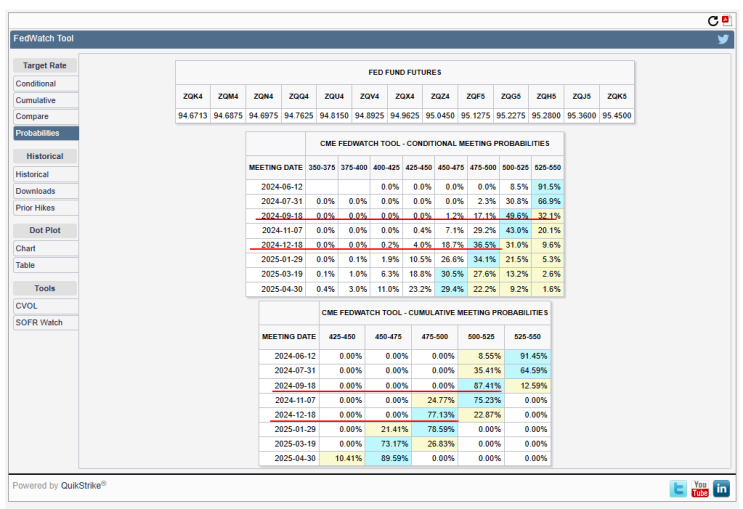
Task: Open the SOFR Watch tool
Action: click(46, 322)
